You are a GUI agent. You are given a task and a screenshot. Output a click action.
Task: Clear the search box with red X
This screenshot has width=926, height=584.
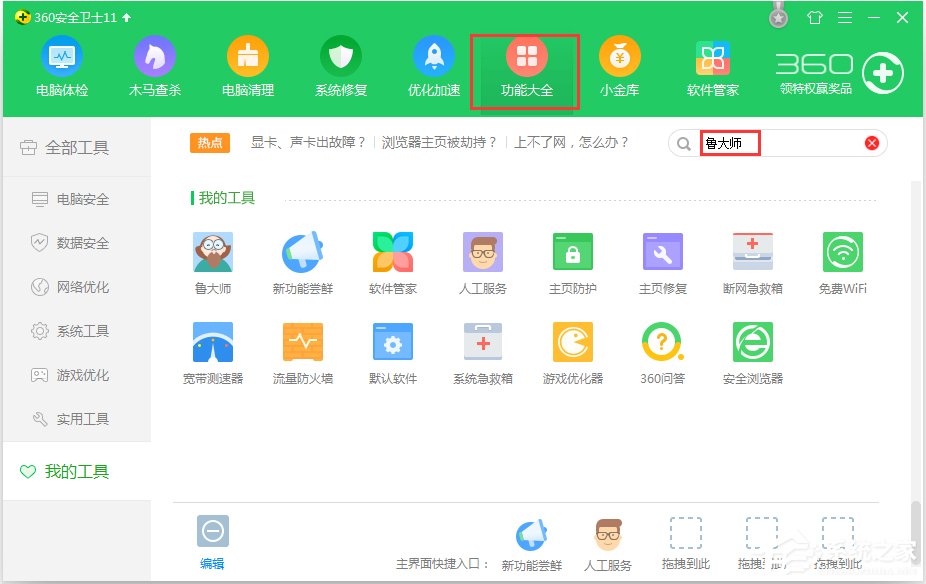pyautogui.click(x=871, y=142)
